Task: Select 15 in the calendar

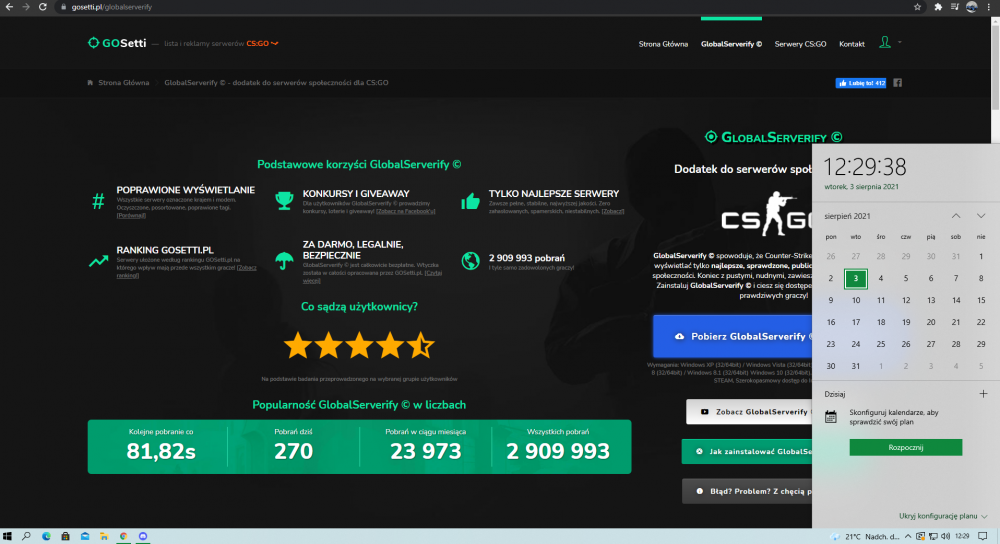Action: pyautogui.click(x=981, y=300)
